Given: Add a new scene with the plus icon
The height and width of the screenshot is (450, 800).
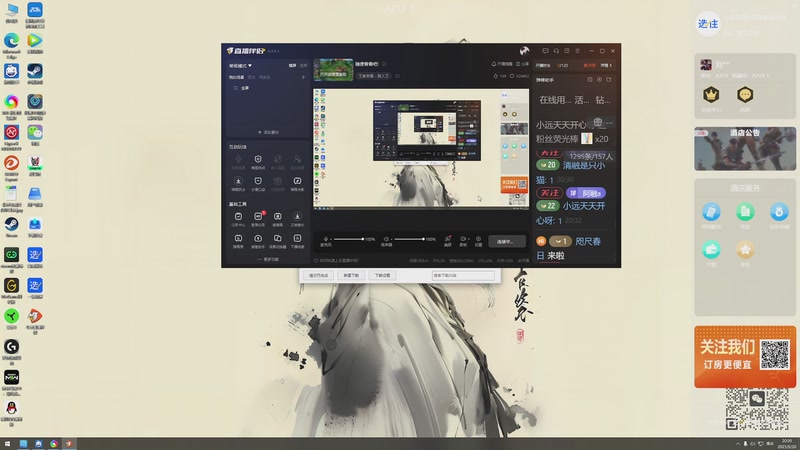Looking at the screenshot, I should point(303,78).
